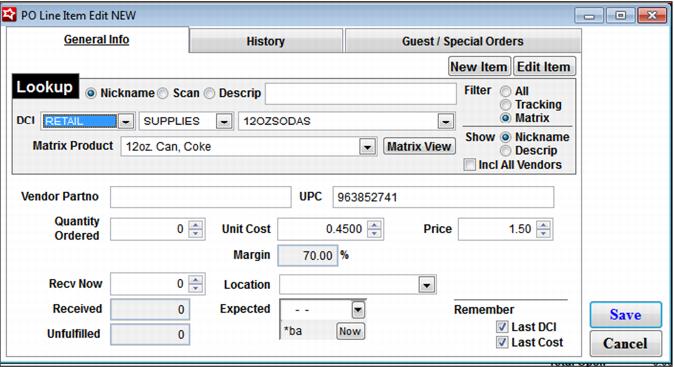Screen dimensions: 675x367
Task: Click the Quantity Ordered value field
Action: tap(149, 229)
